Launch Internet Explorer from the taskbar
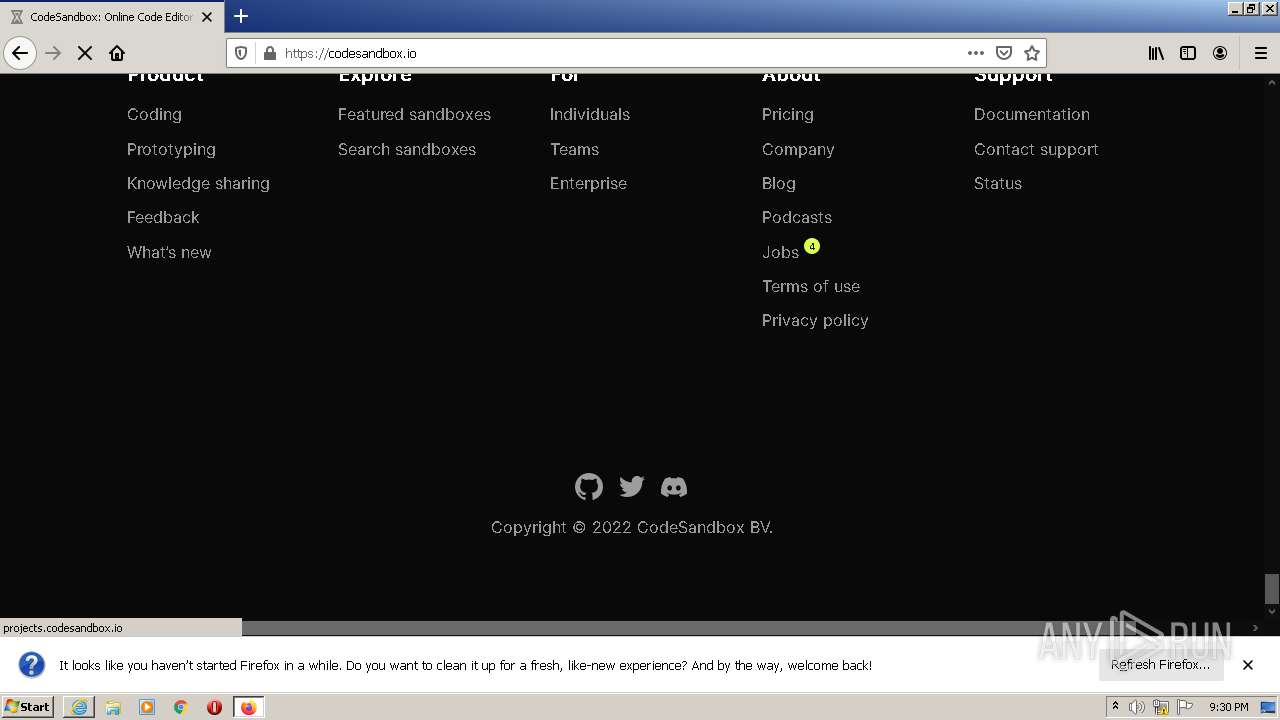The image size is (1280, 720). tap(79, 707)
